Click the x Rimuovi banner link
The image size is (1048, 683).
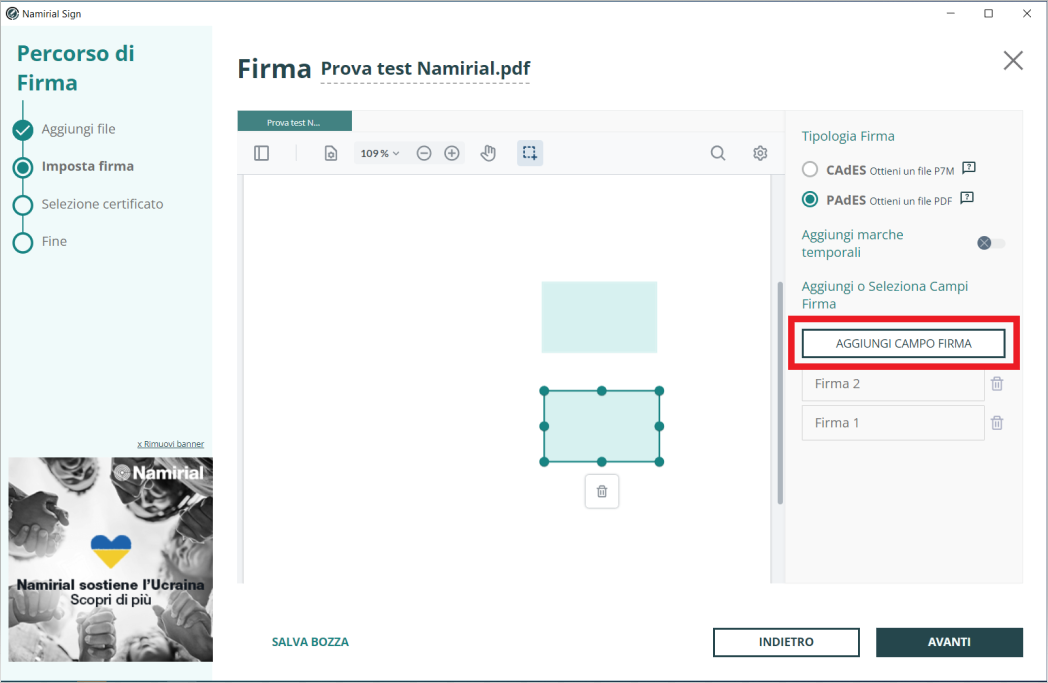[x=170, y=444]
